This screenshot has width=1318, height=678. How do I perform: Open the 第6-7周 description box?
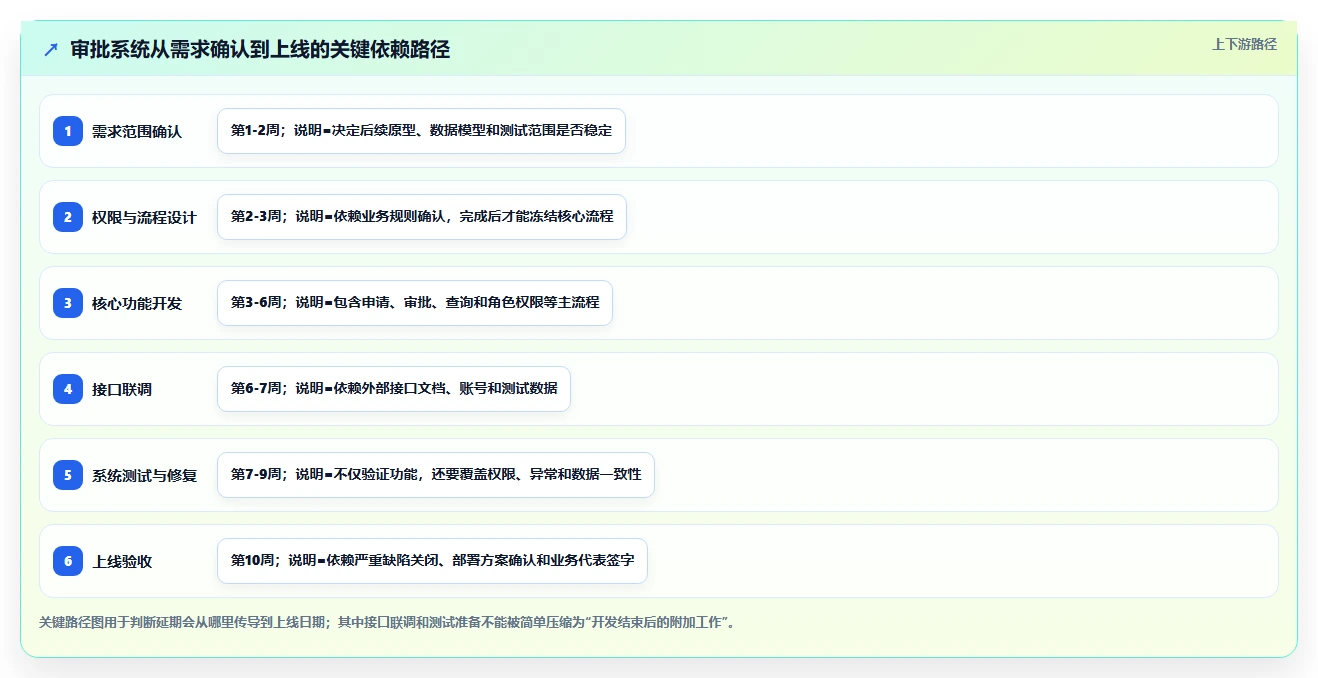[x=394, y=389]
